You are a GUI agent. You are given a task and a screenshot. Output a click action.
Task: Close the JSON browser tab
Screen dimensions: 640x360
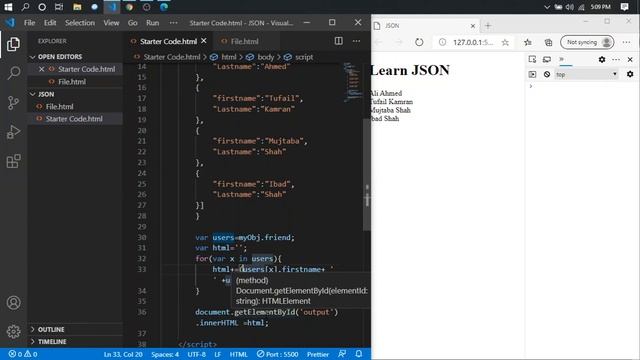(473, 26)
